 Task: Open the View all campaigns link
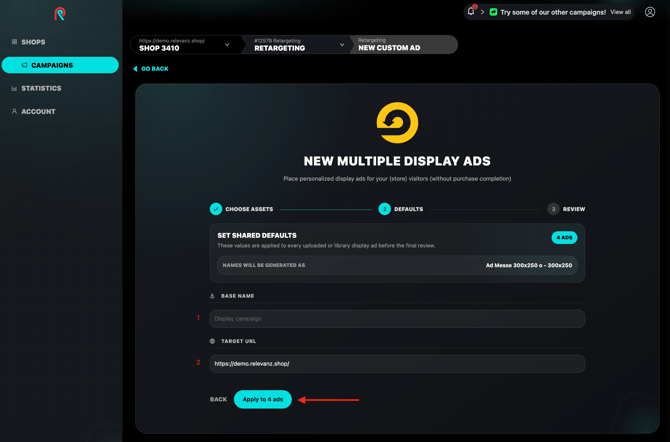coord(620,12)
